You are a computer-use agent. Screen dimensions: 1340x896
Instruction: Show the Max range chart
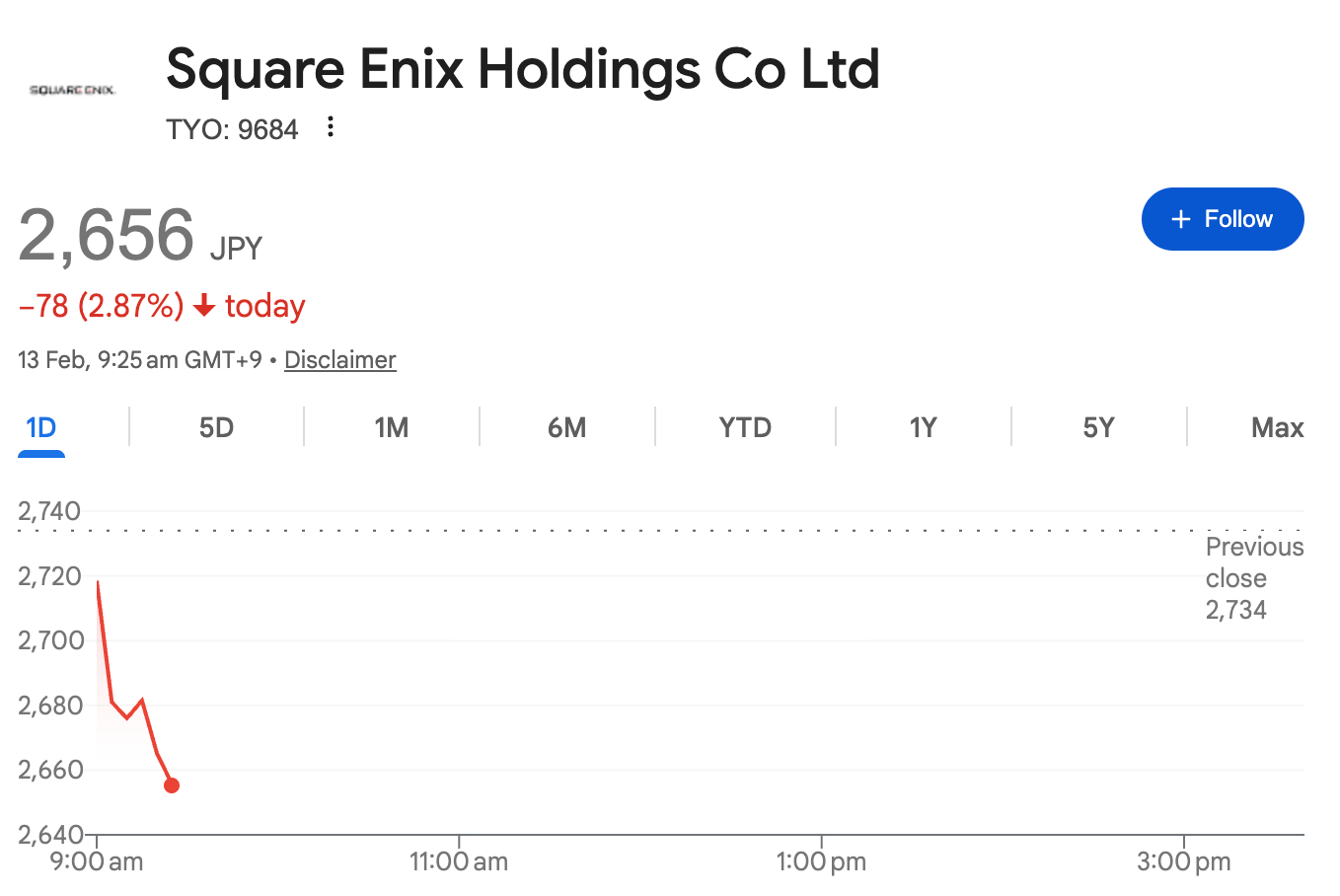1277,427
